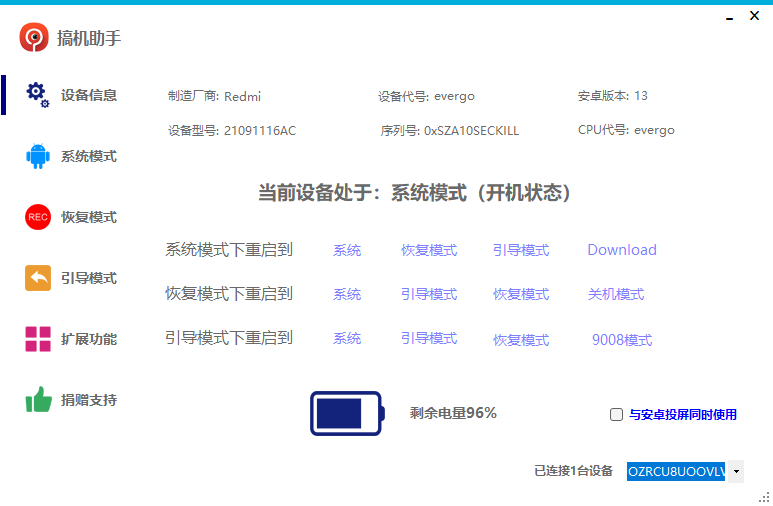The height and width of the screenshot is (506, 773).
Task: Select the device serial combo box field
Action: [675, 471]
